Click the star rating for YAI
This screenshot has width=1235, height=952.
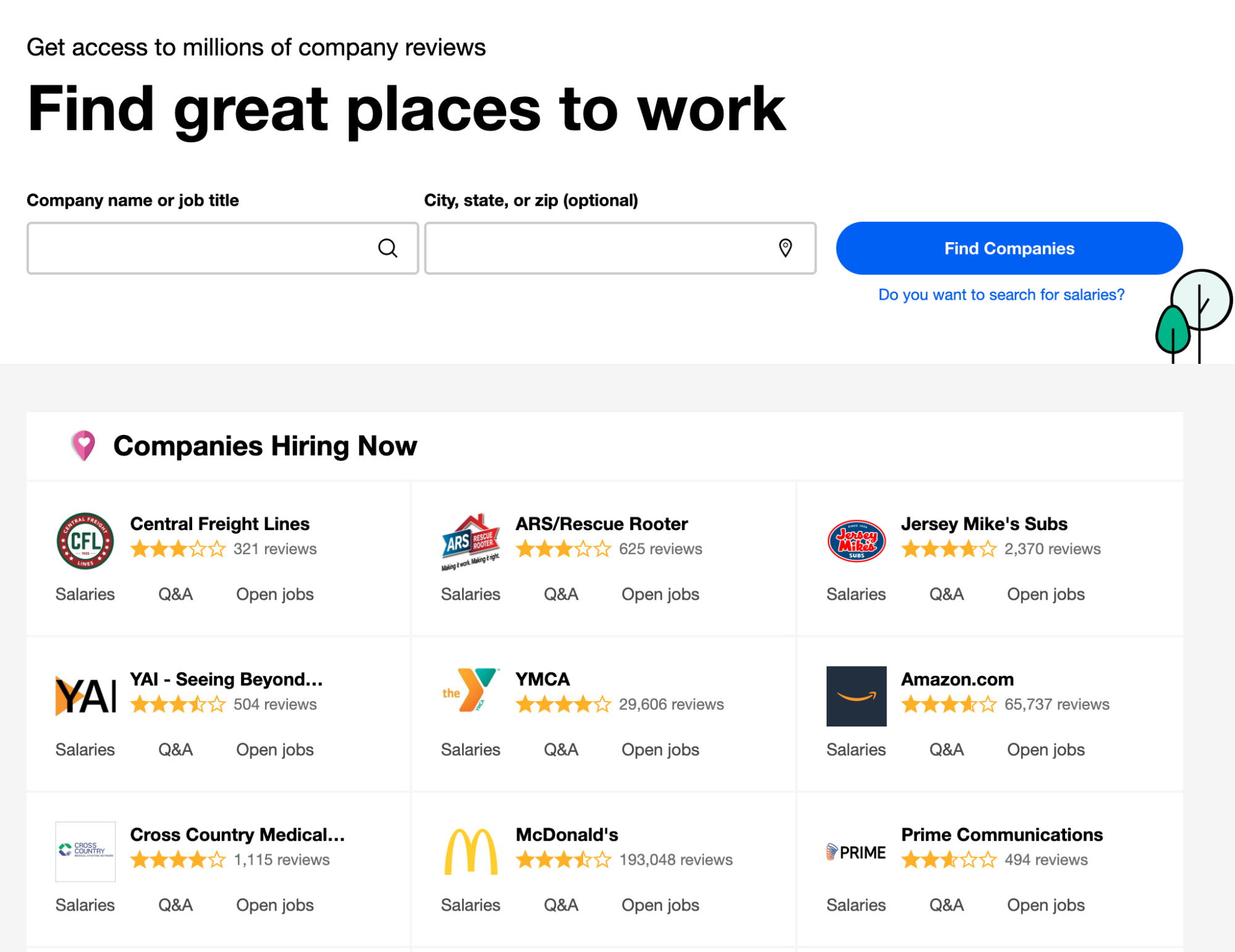click(178, 704)
